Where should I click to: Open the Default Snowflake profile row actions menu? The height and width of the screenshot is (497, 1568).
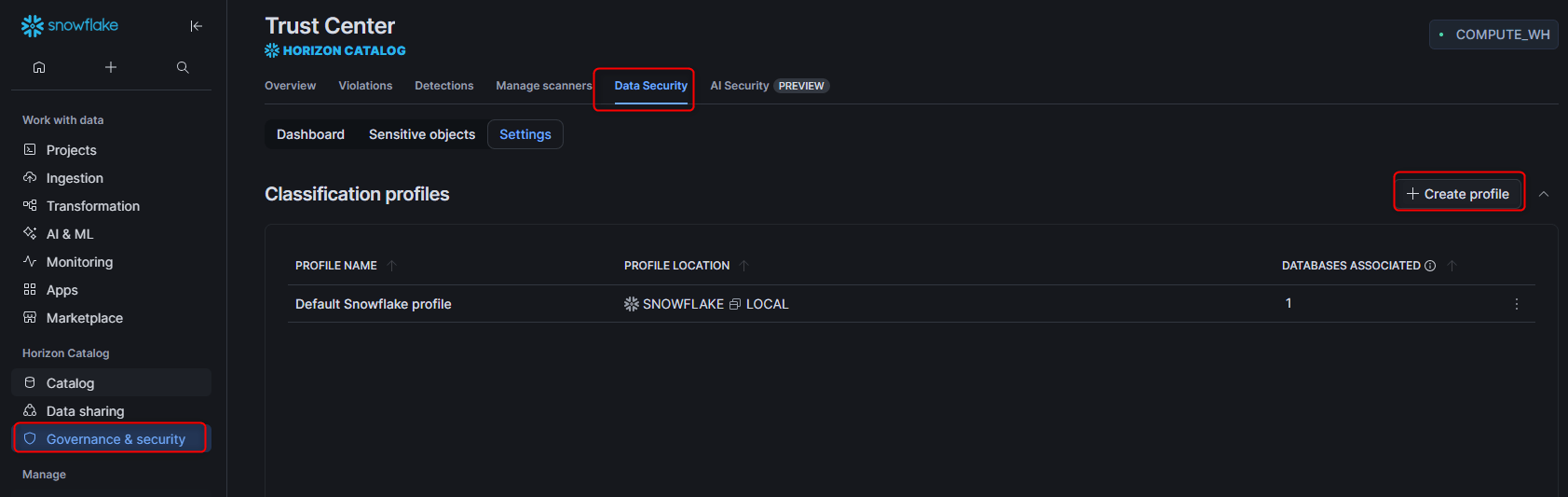(x=1517, y=304)
